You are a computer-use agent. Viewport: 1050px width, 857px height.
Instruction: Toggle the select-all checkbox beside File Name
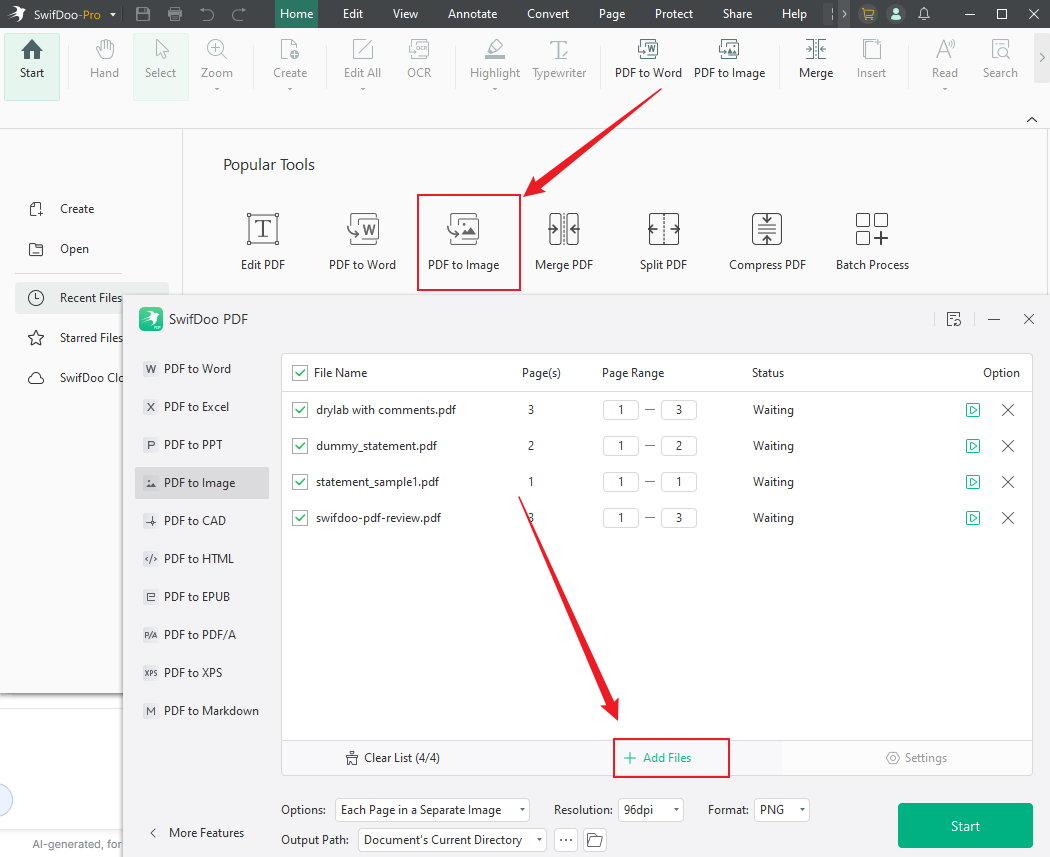tap(299, 372)
